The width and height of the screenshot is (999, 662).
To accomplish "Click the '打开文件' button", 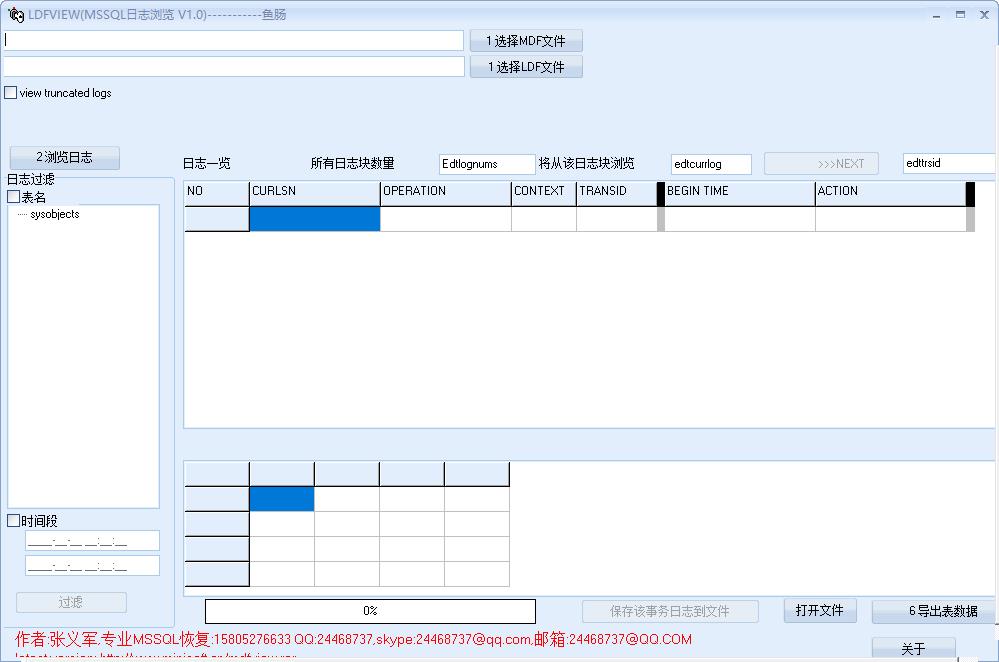I will pos(820,610).
